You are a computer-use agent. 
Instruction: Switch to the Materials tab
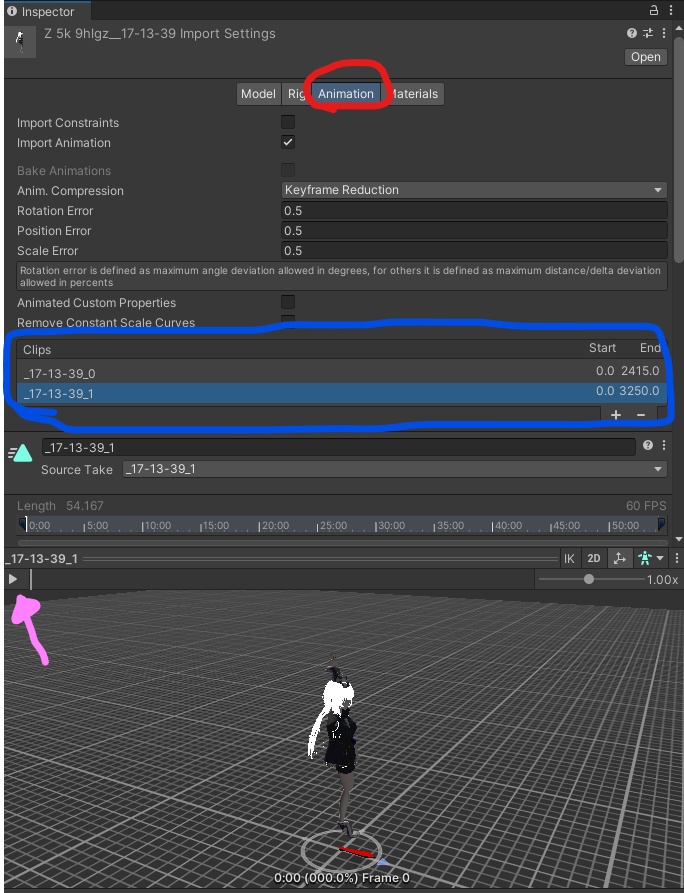tap(415, 94)
